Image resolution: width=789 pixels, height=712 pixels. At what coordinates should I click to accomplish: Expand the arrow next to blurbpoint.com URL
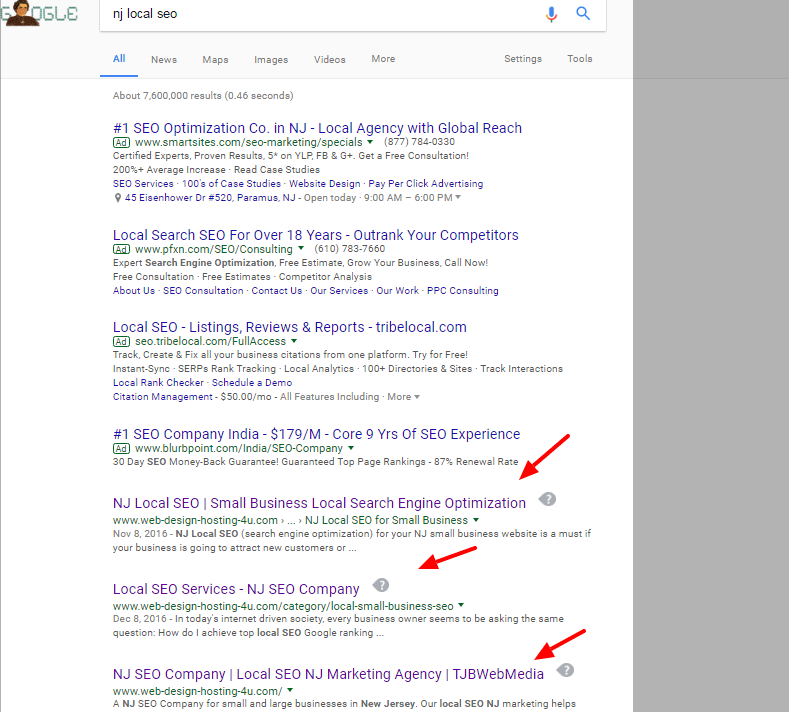pos(351,448)
